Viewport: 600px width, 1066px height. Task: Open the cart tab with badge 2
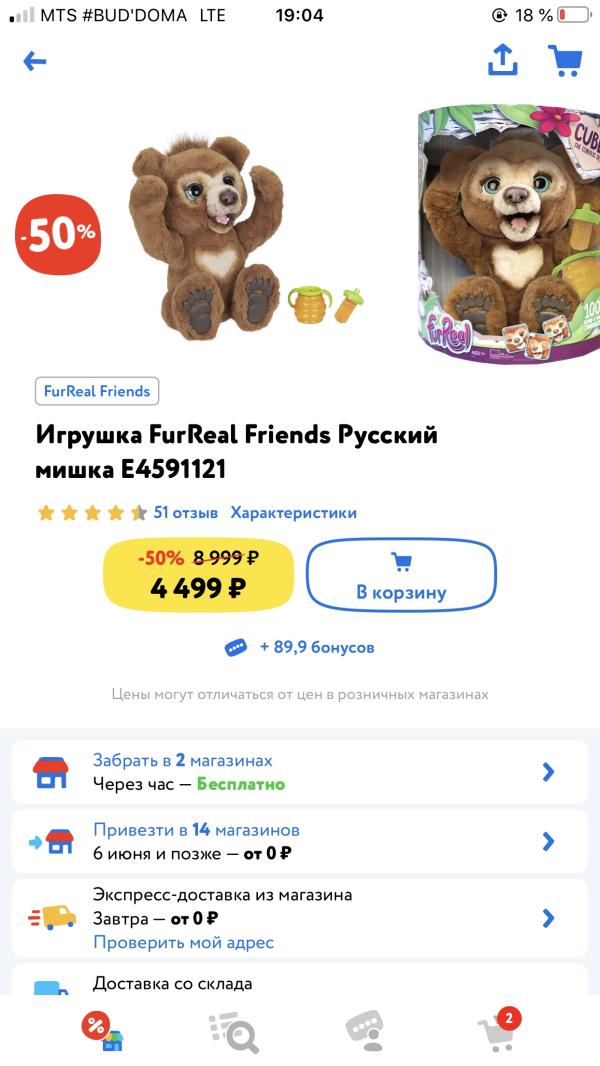point(498,1029)
